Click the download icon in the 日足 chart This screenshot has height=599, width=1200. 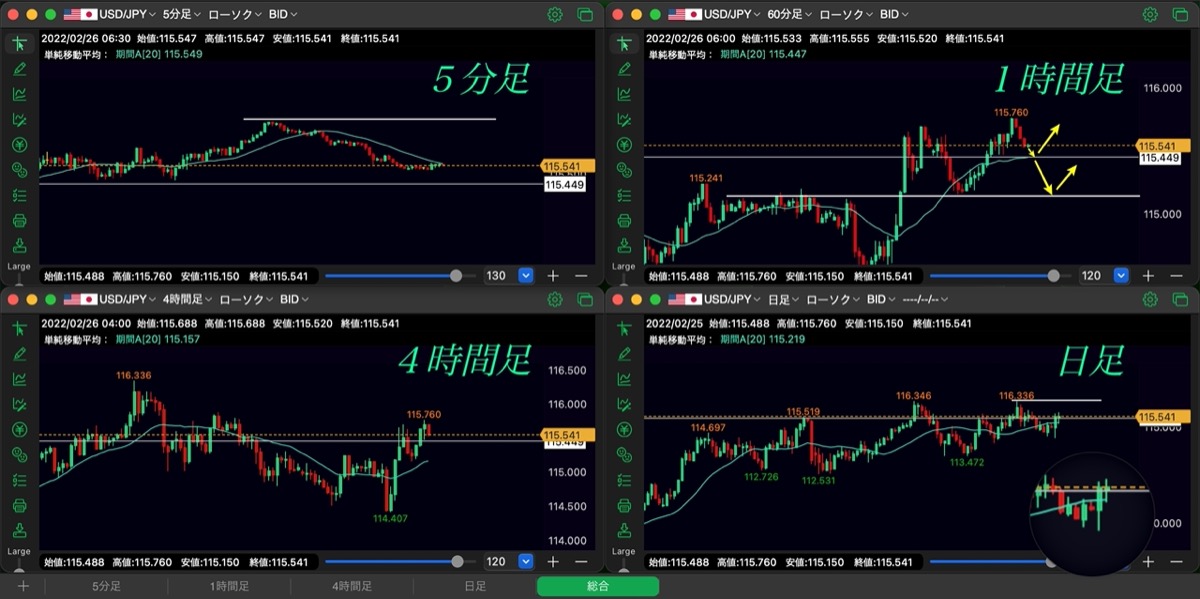[624, 530]
